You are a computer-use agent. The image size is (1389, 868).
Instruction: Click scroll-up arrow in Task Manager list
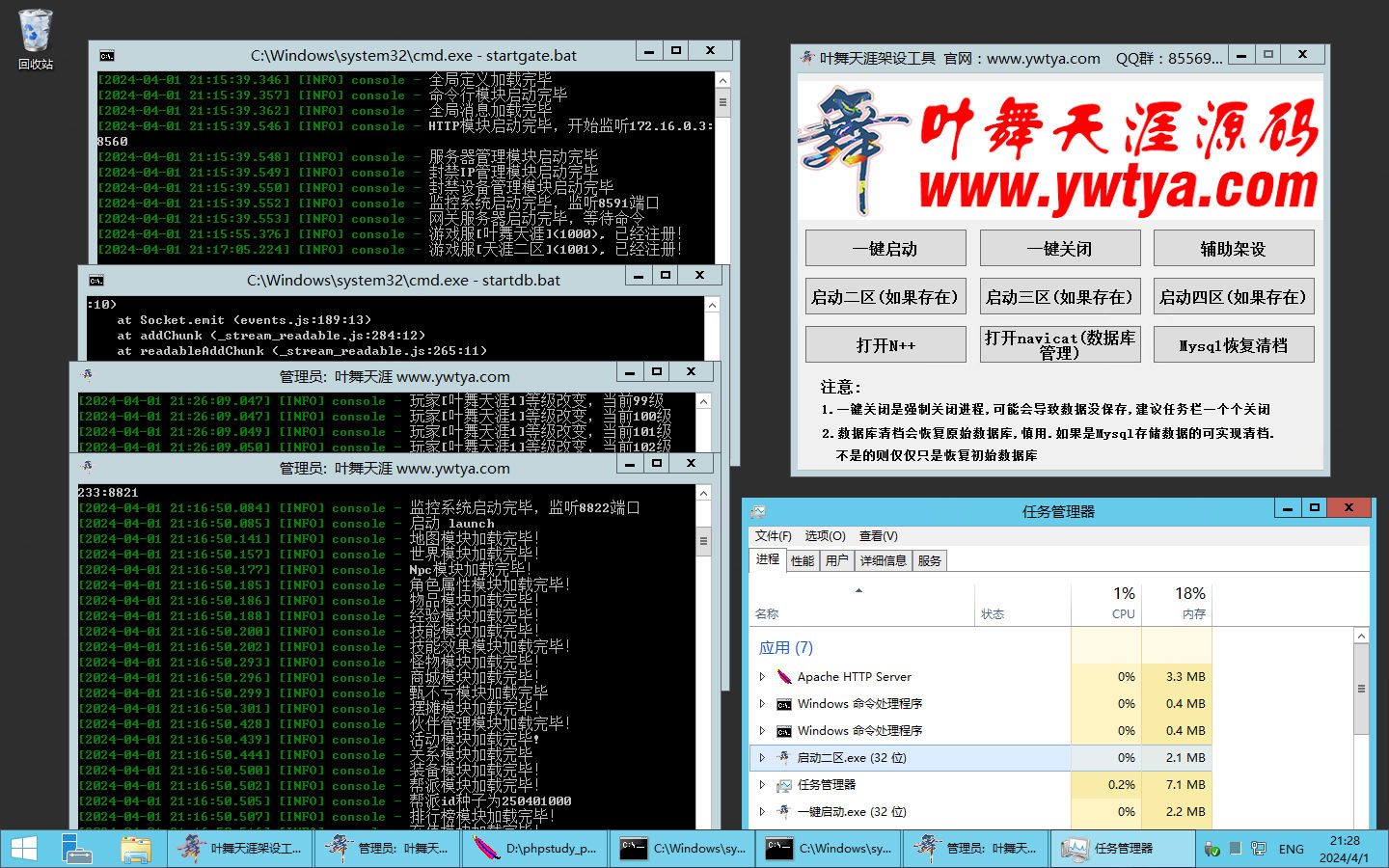[x=1361, y=636]
